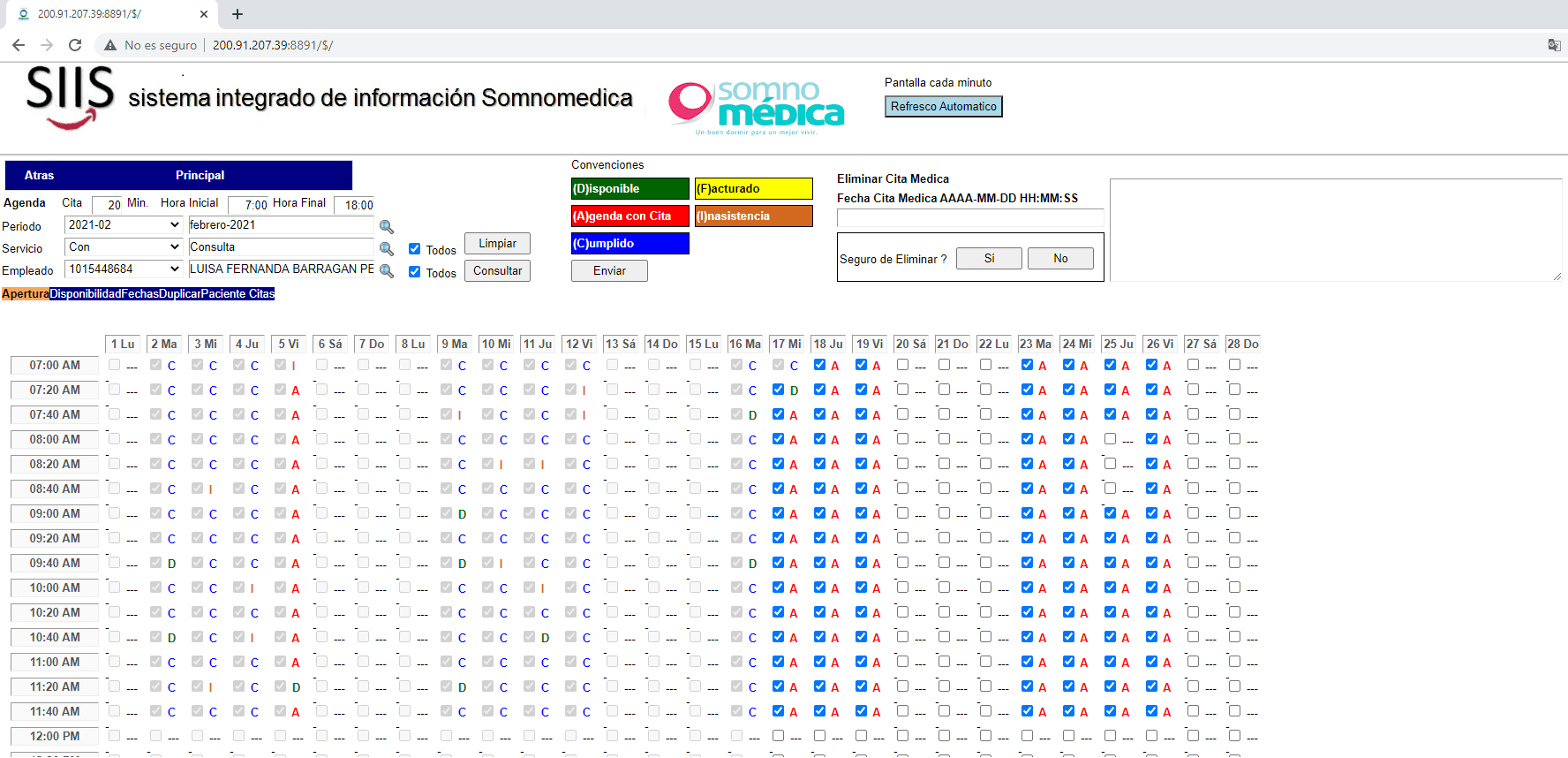Open a new browser tab with plus icon
Screen dimensions: 1568x758
click(x=237, y=14)
